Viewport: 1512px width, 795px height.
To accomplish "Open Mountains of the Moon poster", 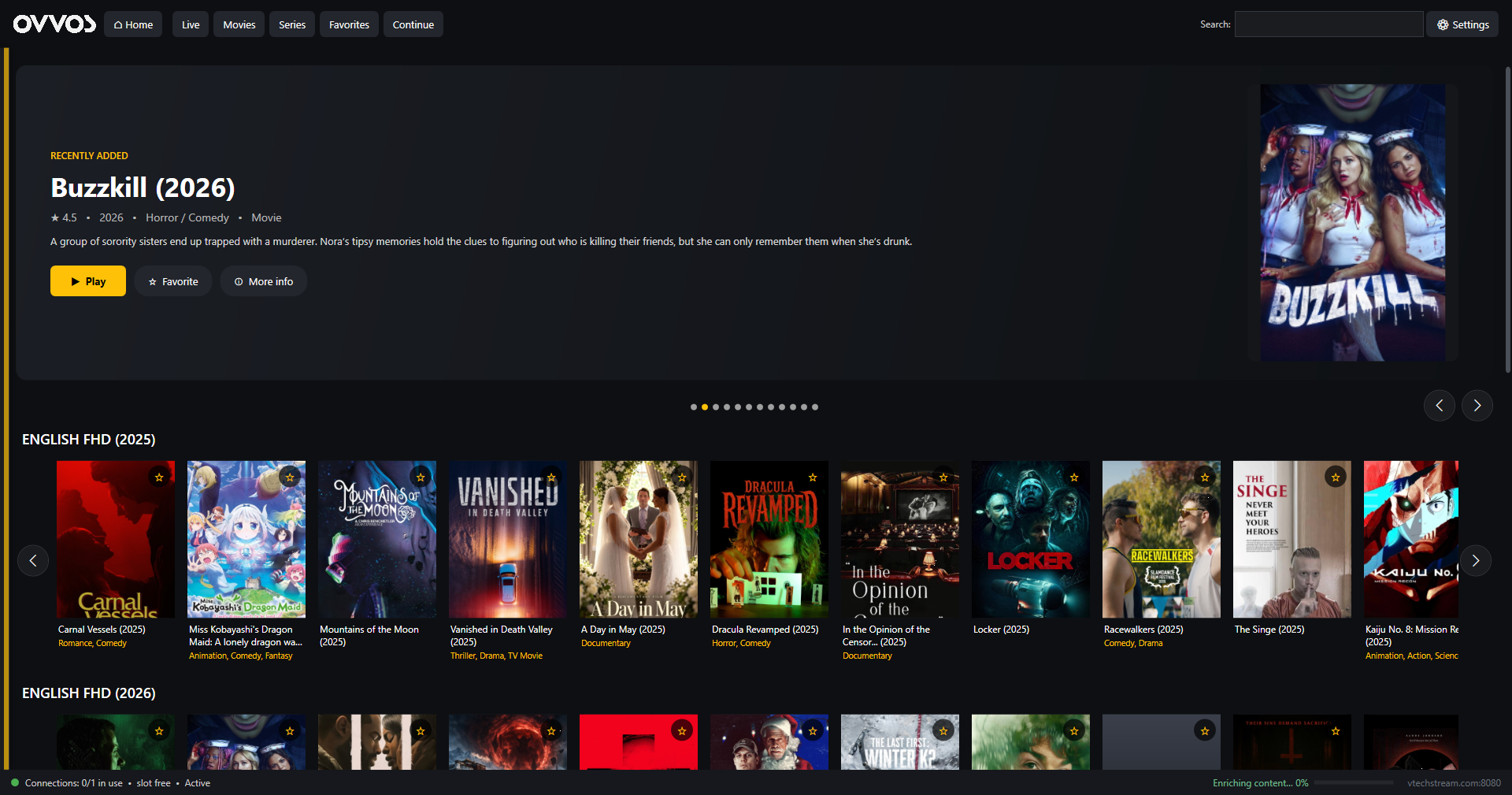I will coord(377,540).
